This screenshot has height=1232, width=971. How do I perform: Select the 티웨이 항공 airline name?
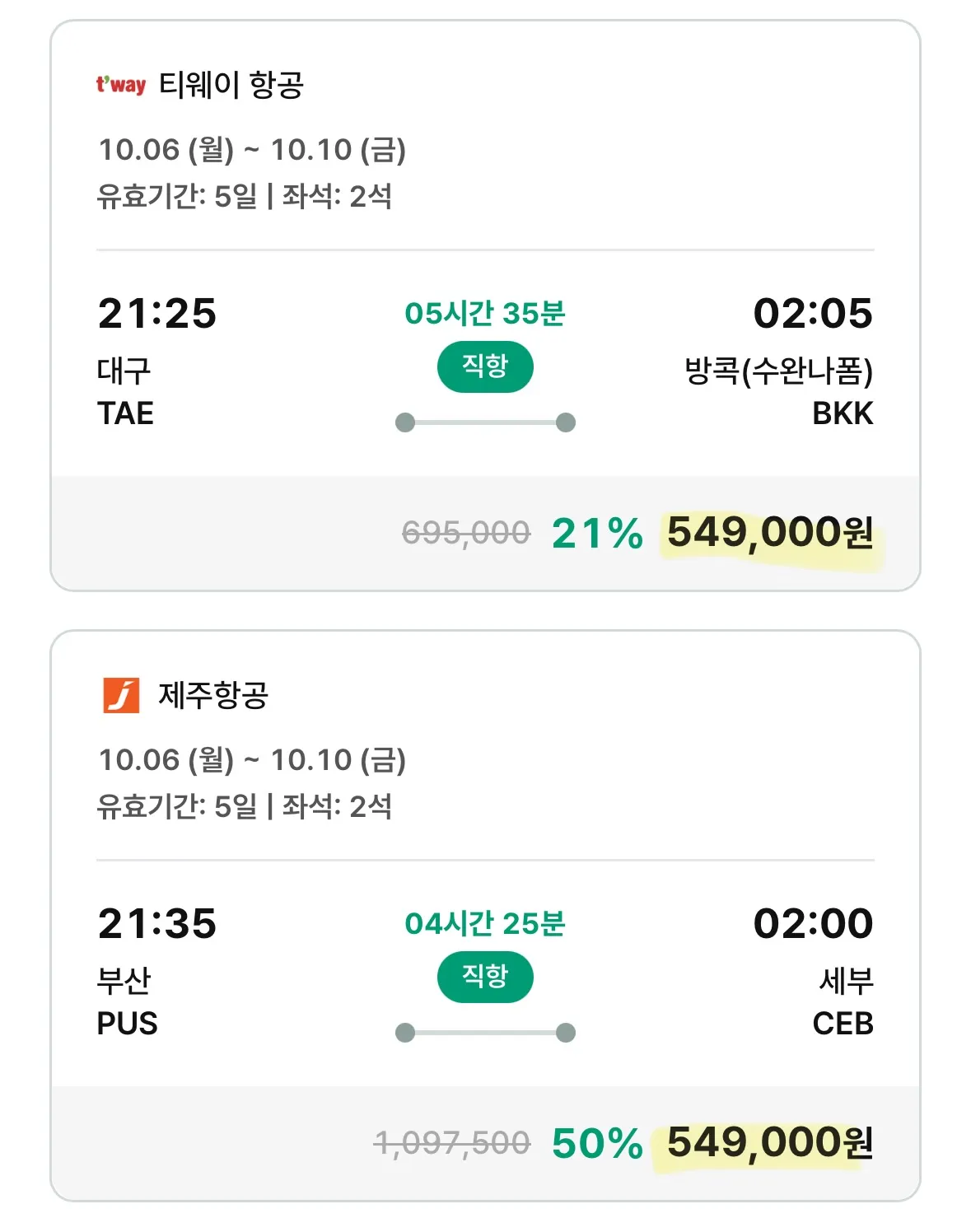coord(231,84)
